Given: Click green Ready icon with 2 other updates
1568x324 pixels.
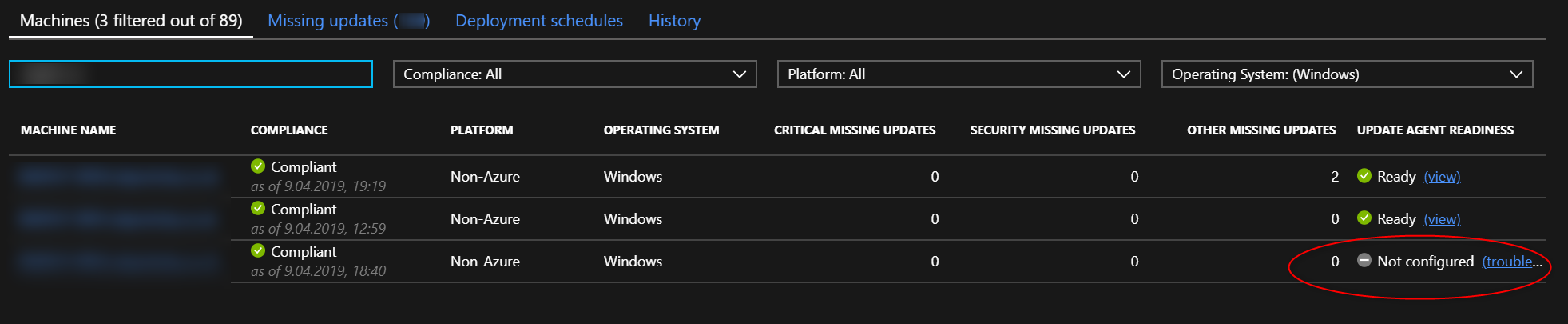Looking at the screenshot, I should click(x=1364, y=176).
